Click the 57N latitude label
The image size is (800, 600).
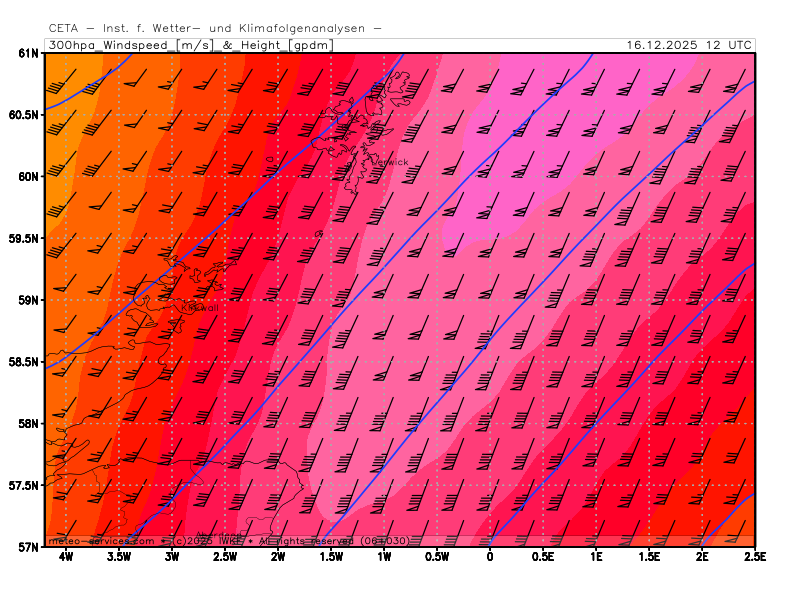tap(28, 547)
